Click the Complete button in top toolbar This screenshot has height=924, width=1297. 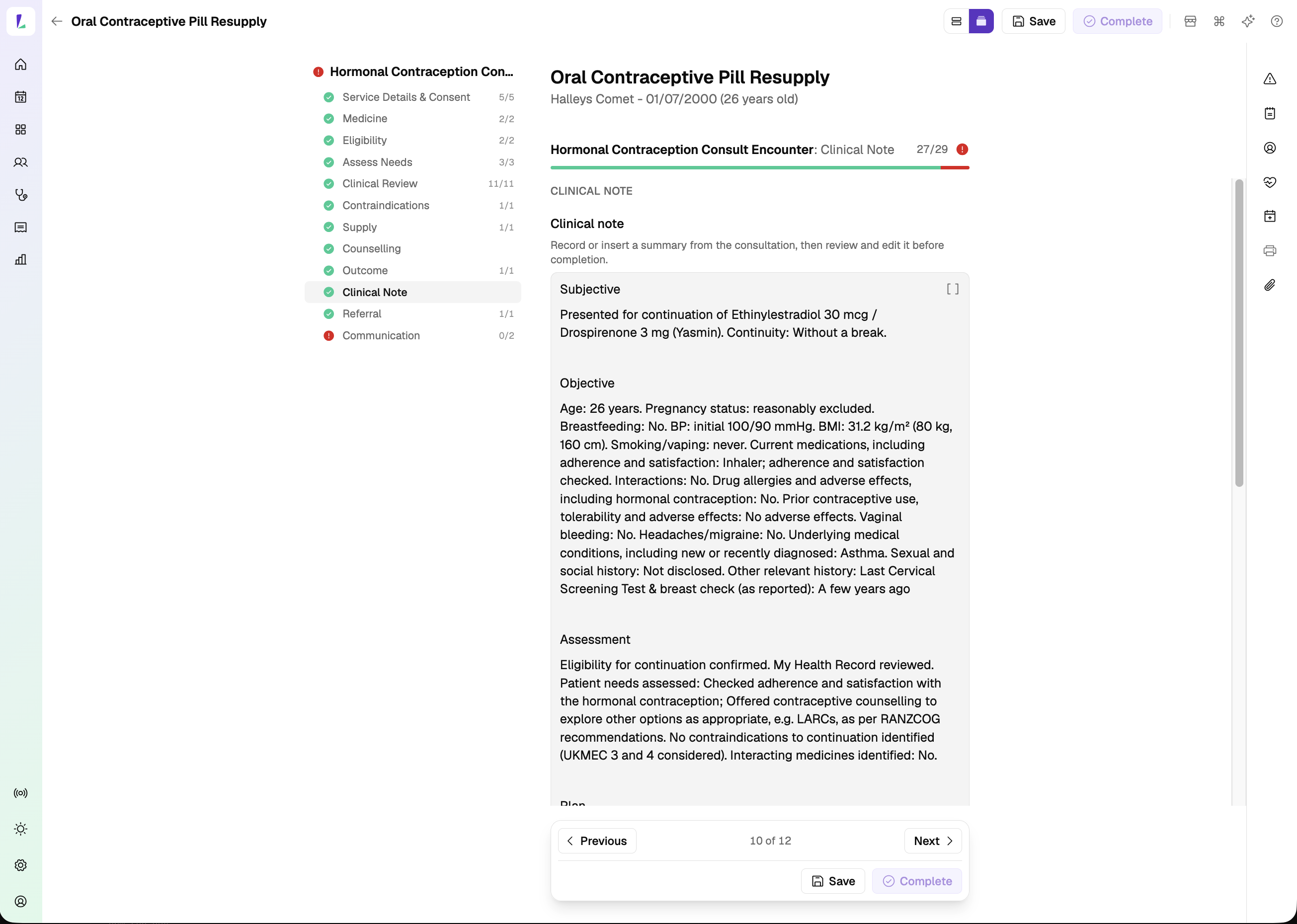(x=1118, y=21)
